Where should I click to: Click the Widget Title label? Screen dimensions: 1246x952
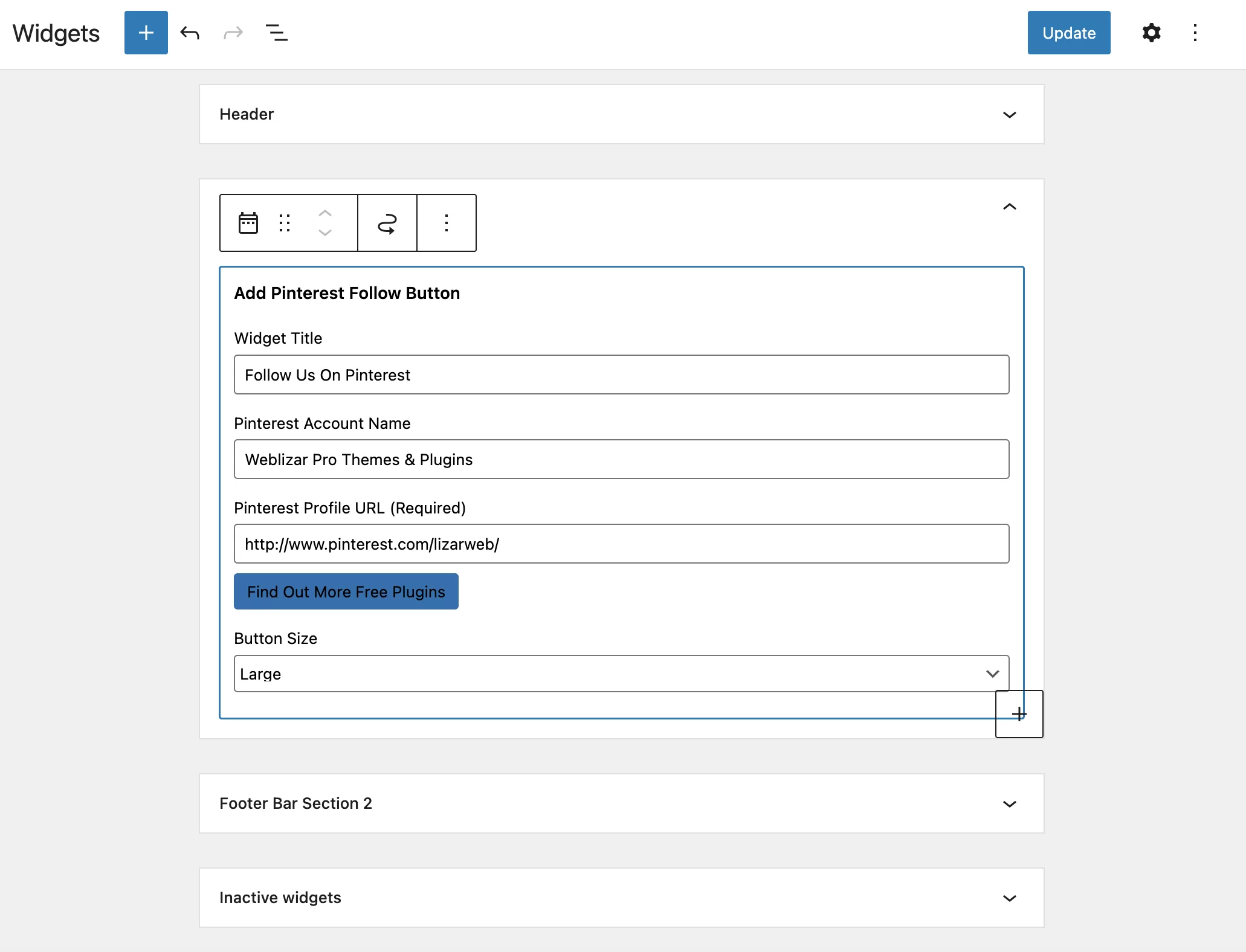coord(278,338)
